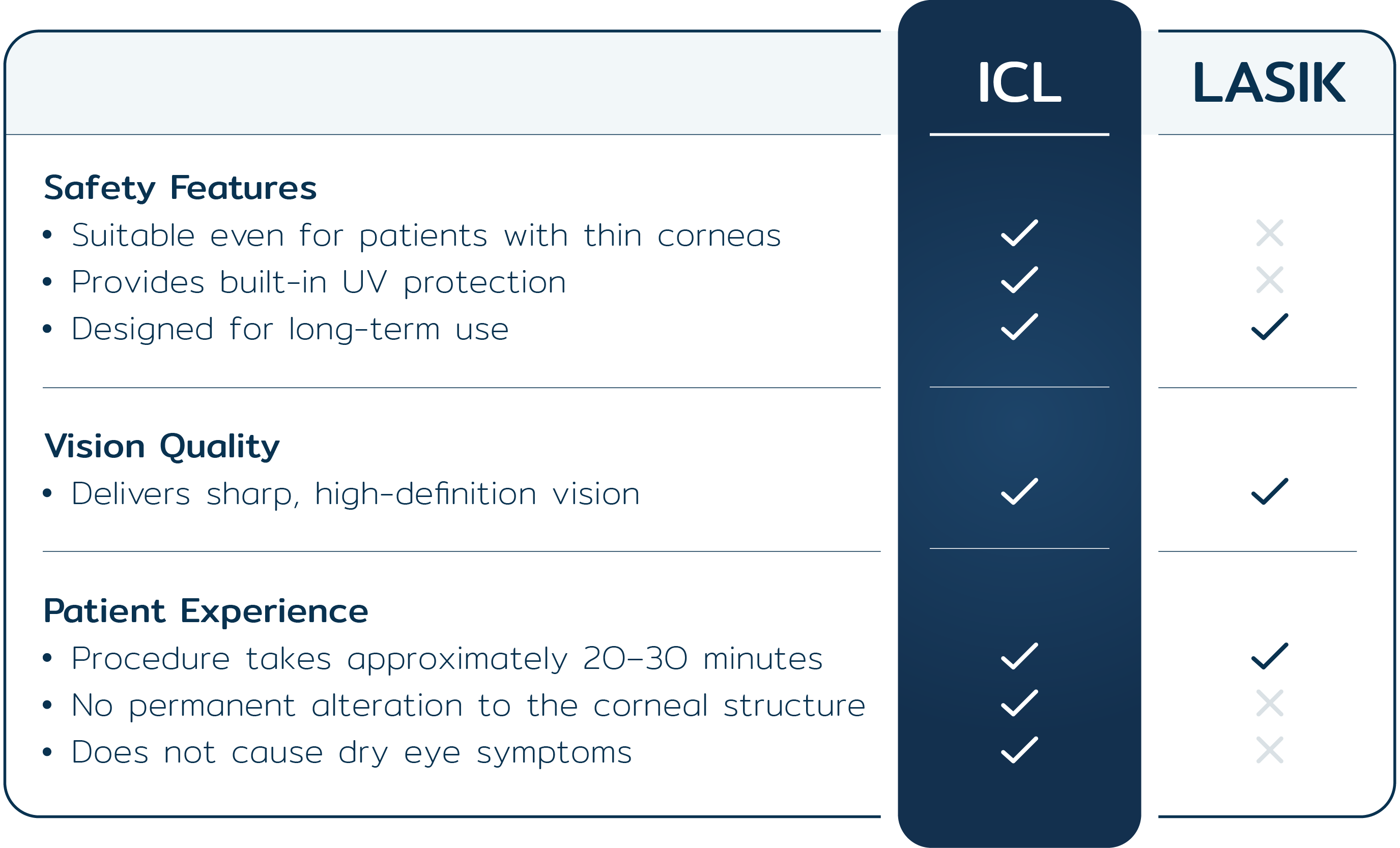Click LASIK X mark for thin corneas

(1269, 233)
